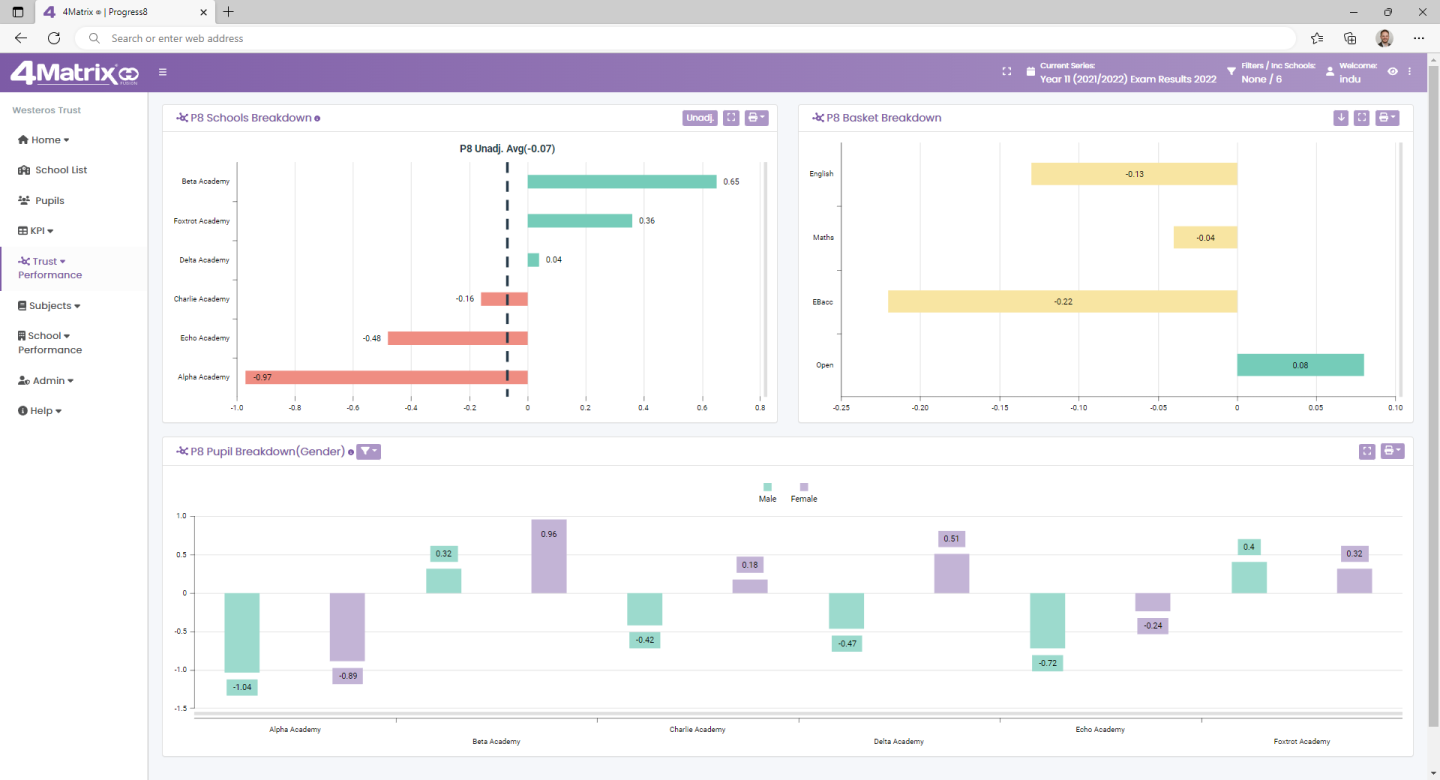Image resolution: width=1440 pixels, height=780 pixels.
Task: Toggle the Unadj. button on Schools Breakdown
Action: tap(700, 118)
